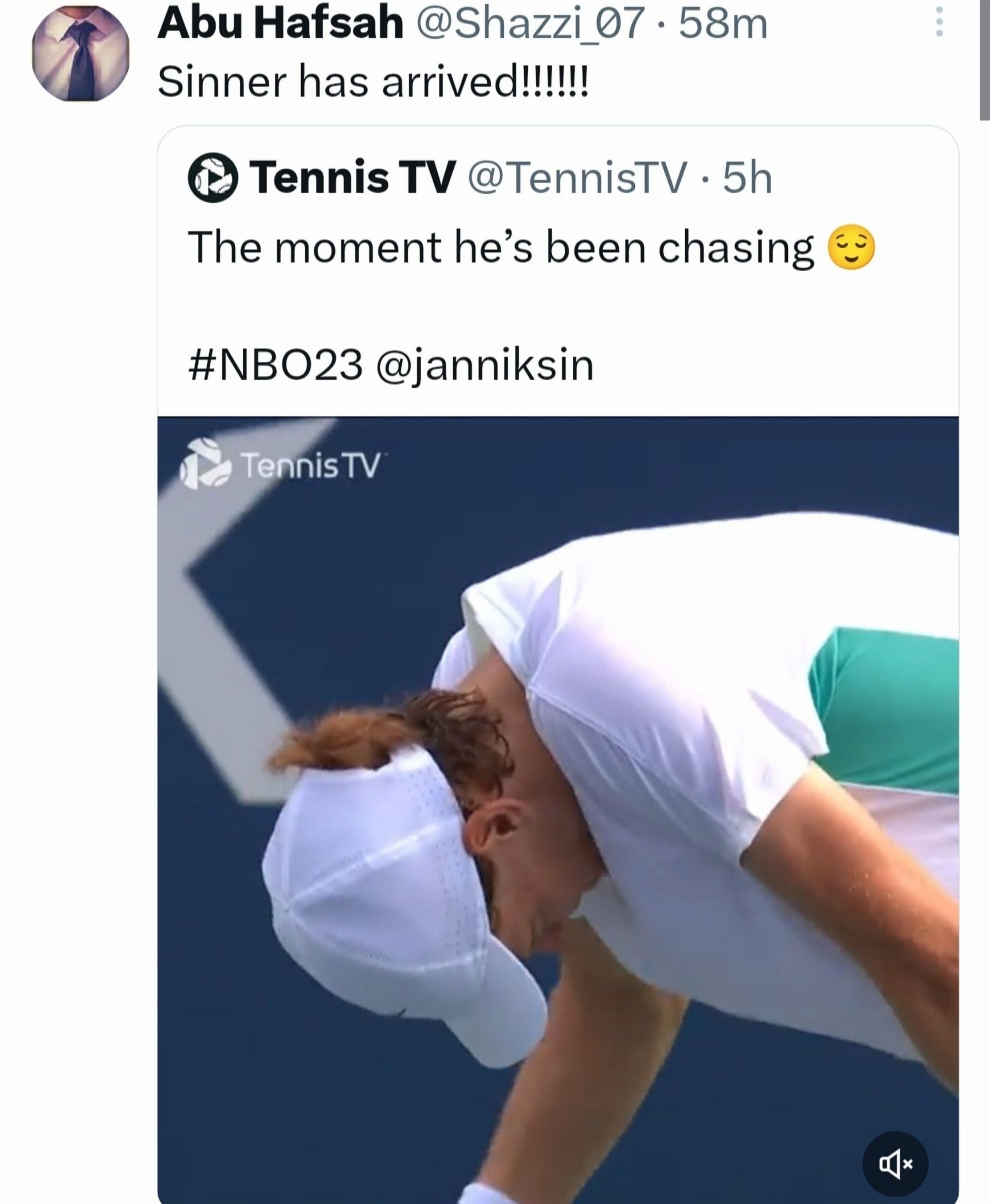Click the Abu Hafsah display name
Viewport: 990px width, 1204px height.
[x=280, y=25]
